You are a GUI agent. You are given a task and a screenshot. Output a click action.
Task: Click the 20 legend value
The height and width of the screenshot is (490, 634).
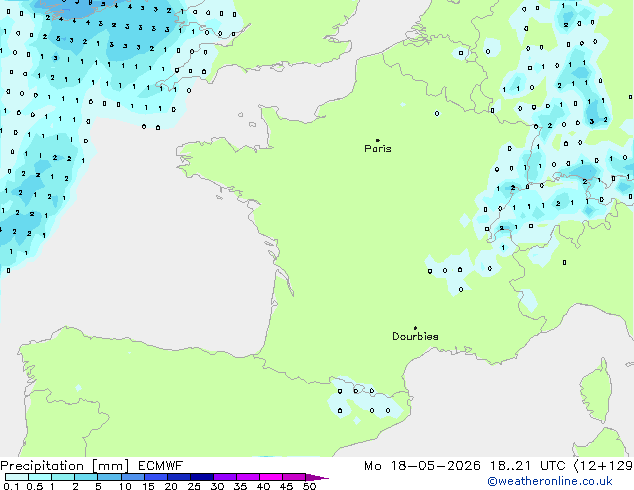coord(171,486)
